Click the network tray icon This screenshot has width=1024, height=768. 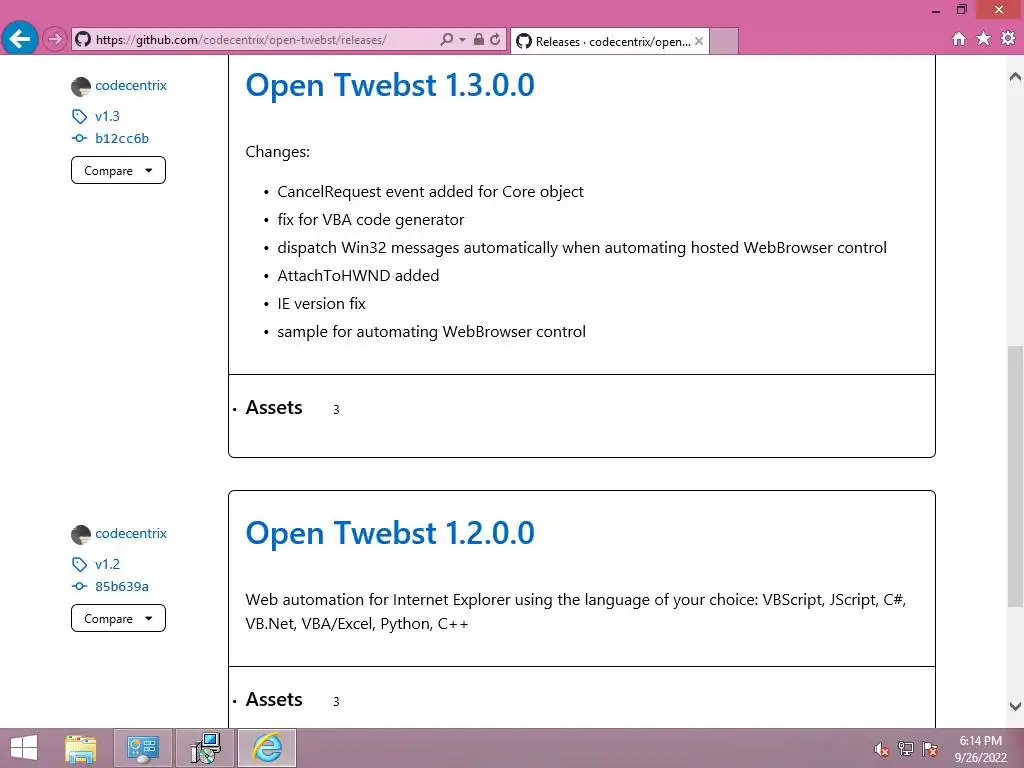(906, 749)
